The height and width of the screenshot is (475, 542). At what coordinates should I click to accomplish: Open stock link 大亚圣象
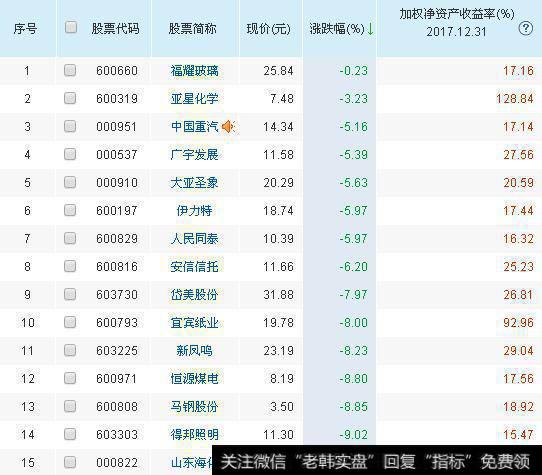(195, 183)
